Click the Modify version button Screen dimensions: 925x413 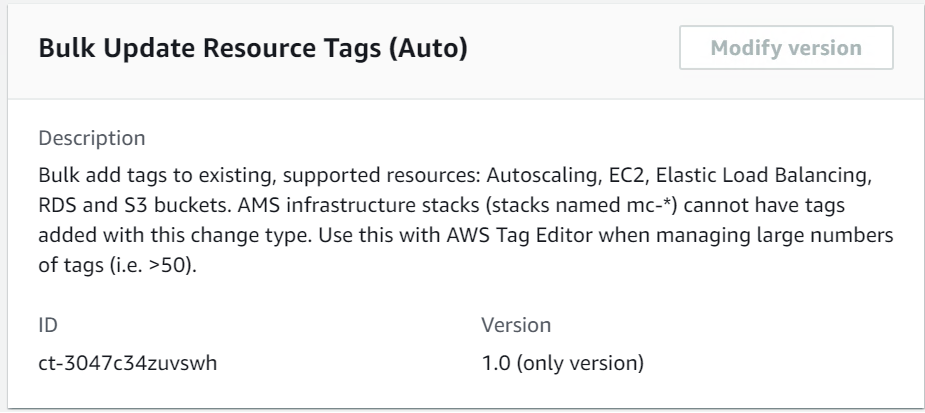pyautogui.click(x=785, y=47)
